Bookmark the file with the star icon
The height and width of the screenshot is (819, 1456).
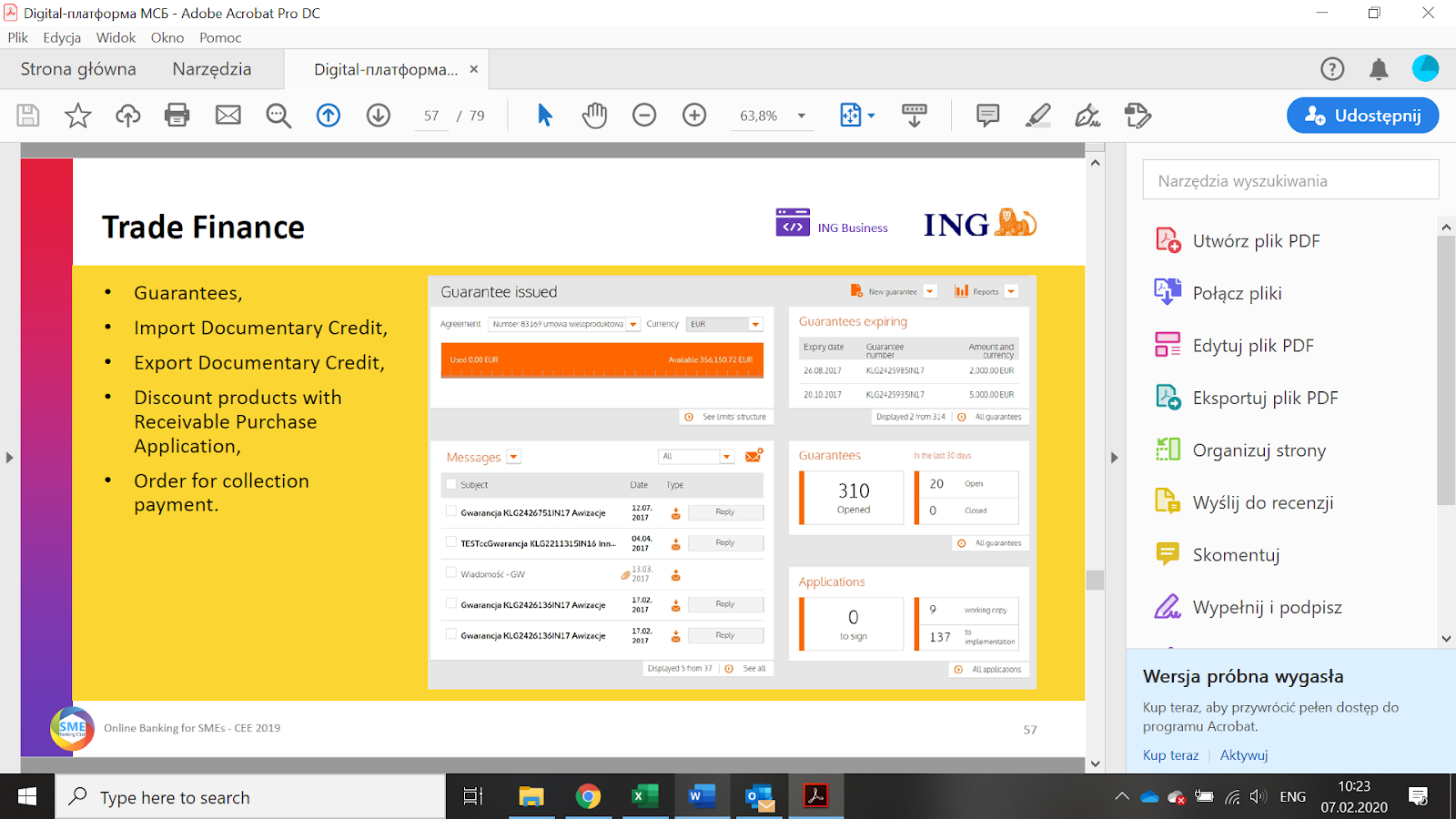(x=78, y=116)
